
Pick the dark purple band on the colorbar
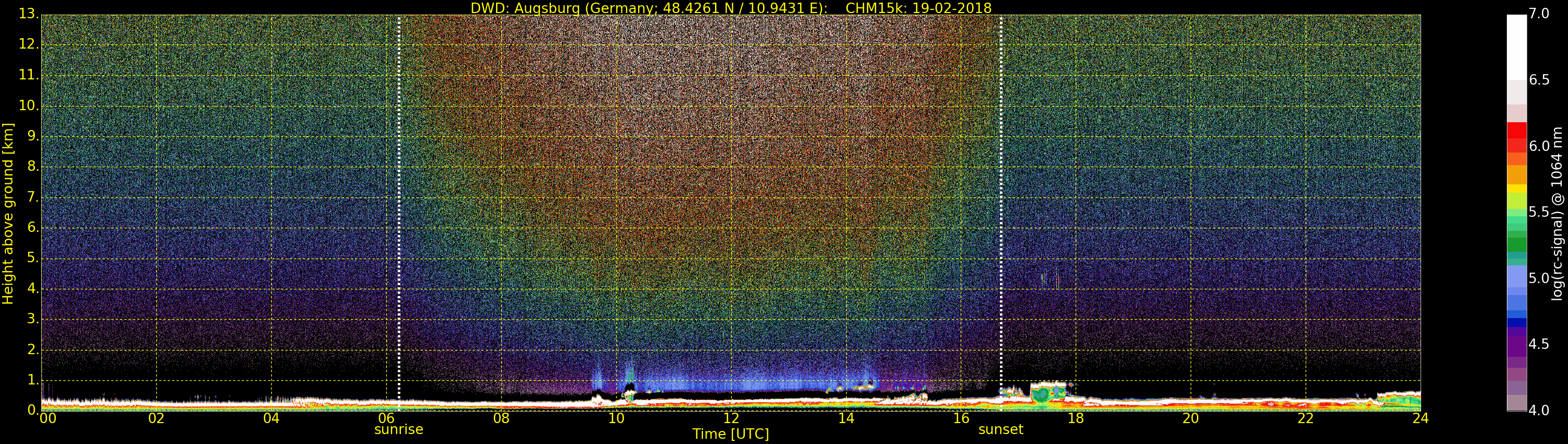tap(1516, 344)
